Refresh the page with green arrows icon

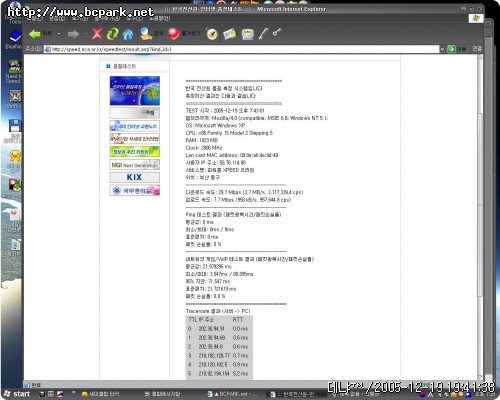pos(113,34)
